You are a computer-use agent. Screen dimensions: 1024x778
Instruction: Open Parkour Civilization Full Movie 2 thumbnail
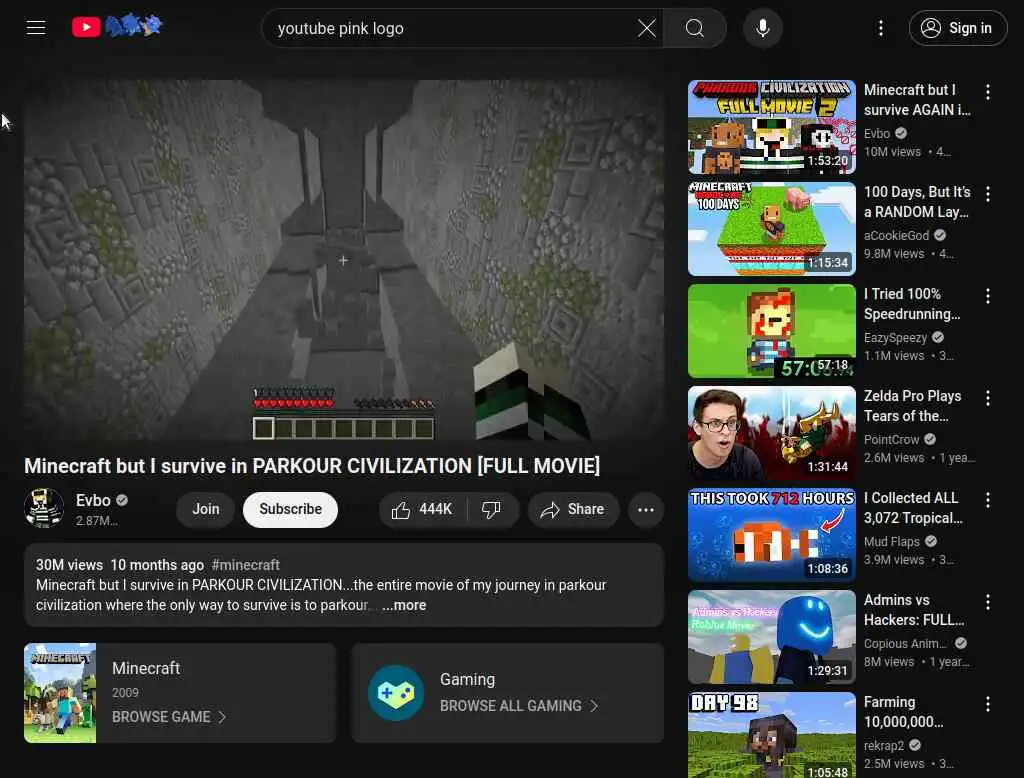coord(771,127)
